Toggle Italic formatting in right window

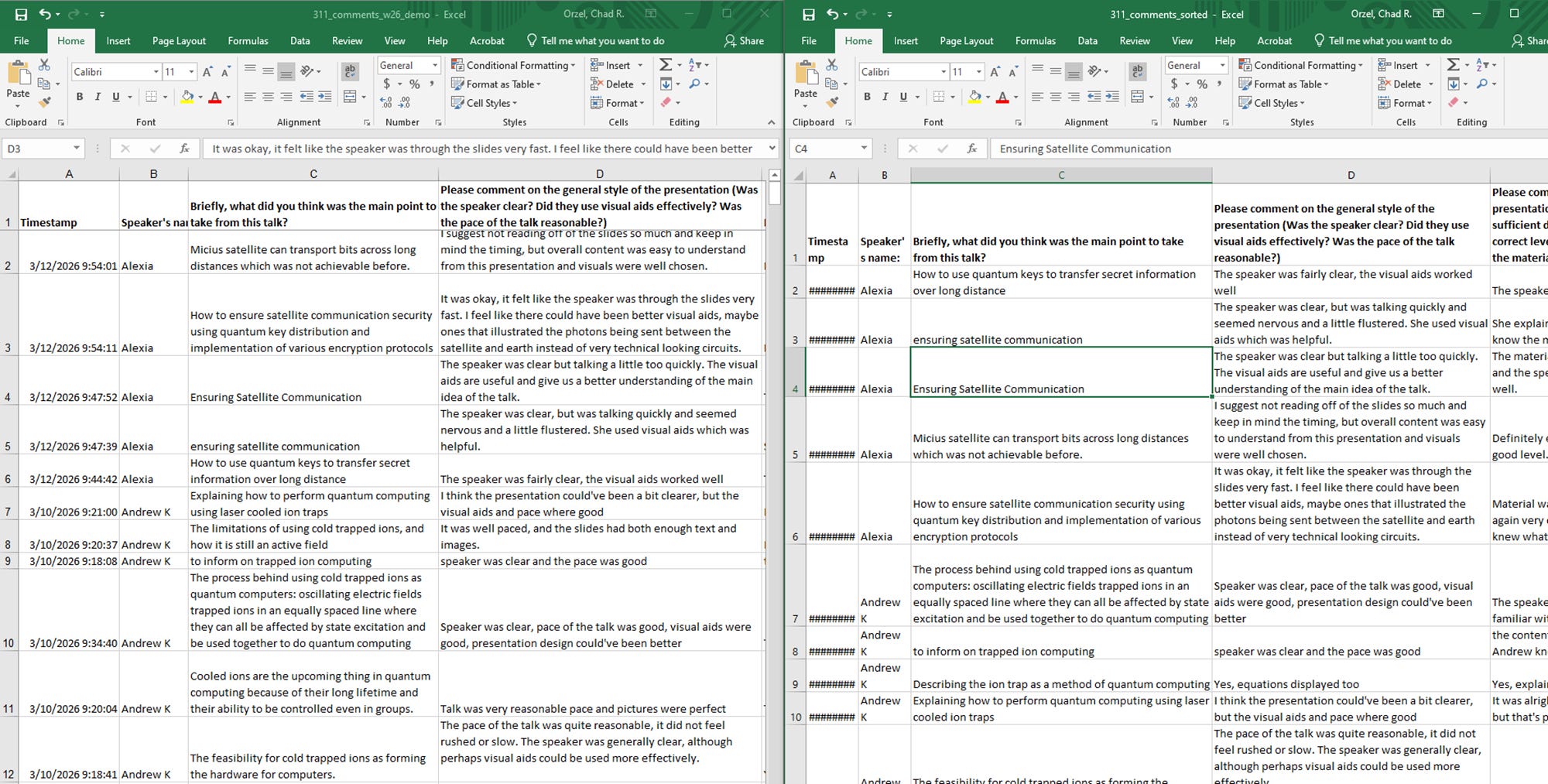coord(885,97)
